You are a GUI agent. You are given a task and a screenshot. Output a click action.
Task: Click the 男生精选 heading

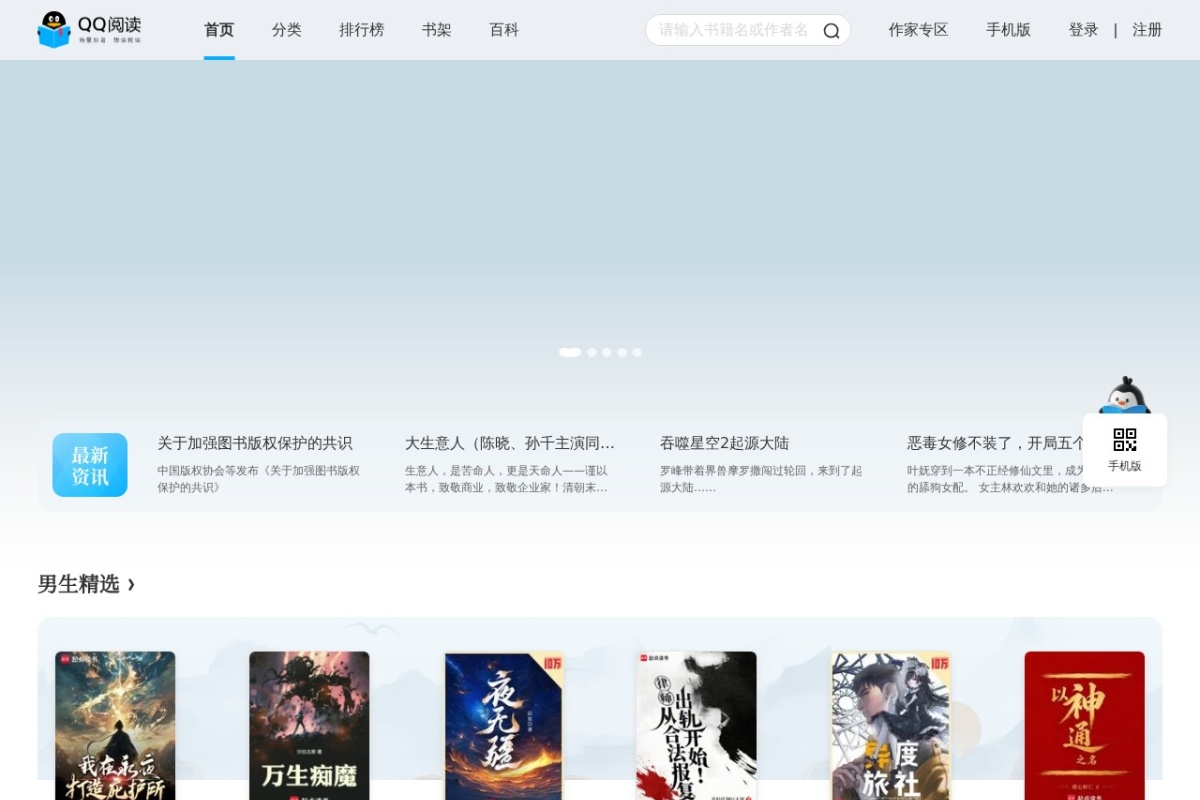pyautogui.click(x=78, y=584)
